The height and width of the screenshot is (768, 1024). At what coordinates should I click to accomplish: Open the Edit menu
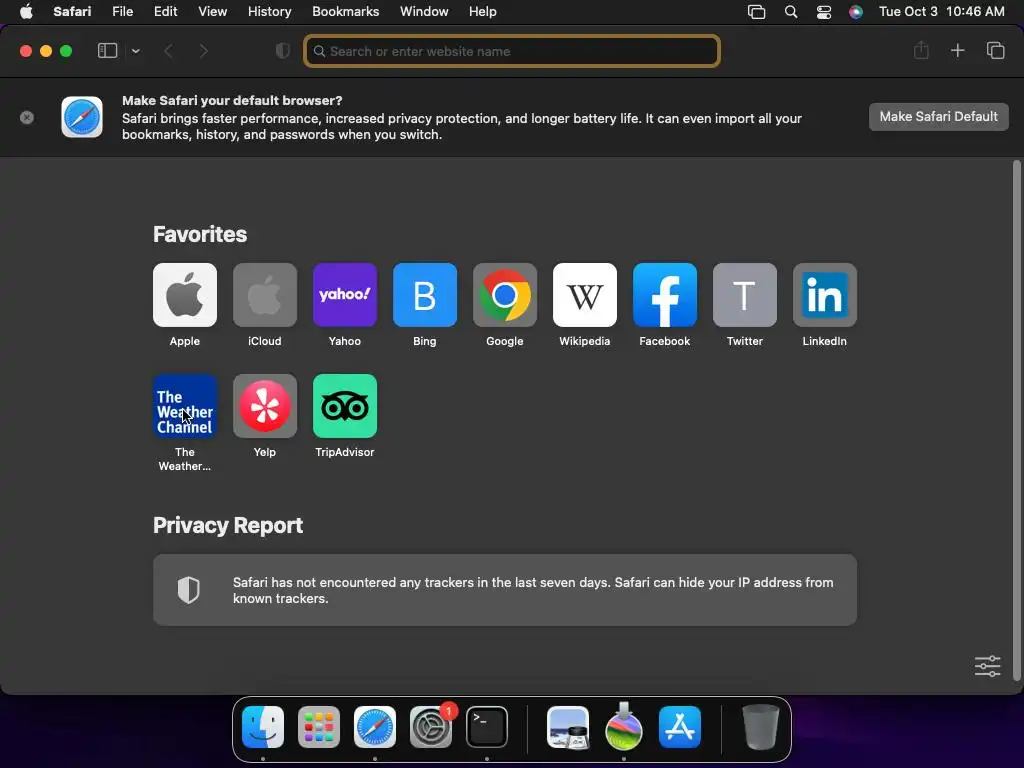pyautogui.click(x=165, y=12)
